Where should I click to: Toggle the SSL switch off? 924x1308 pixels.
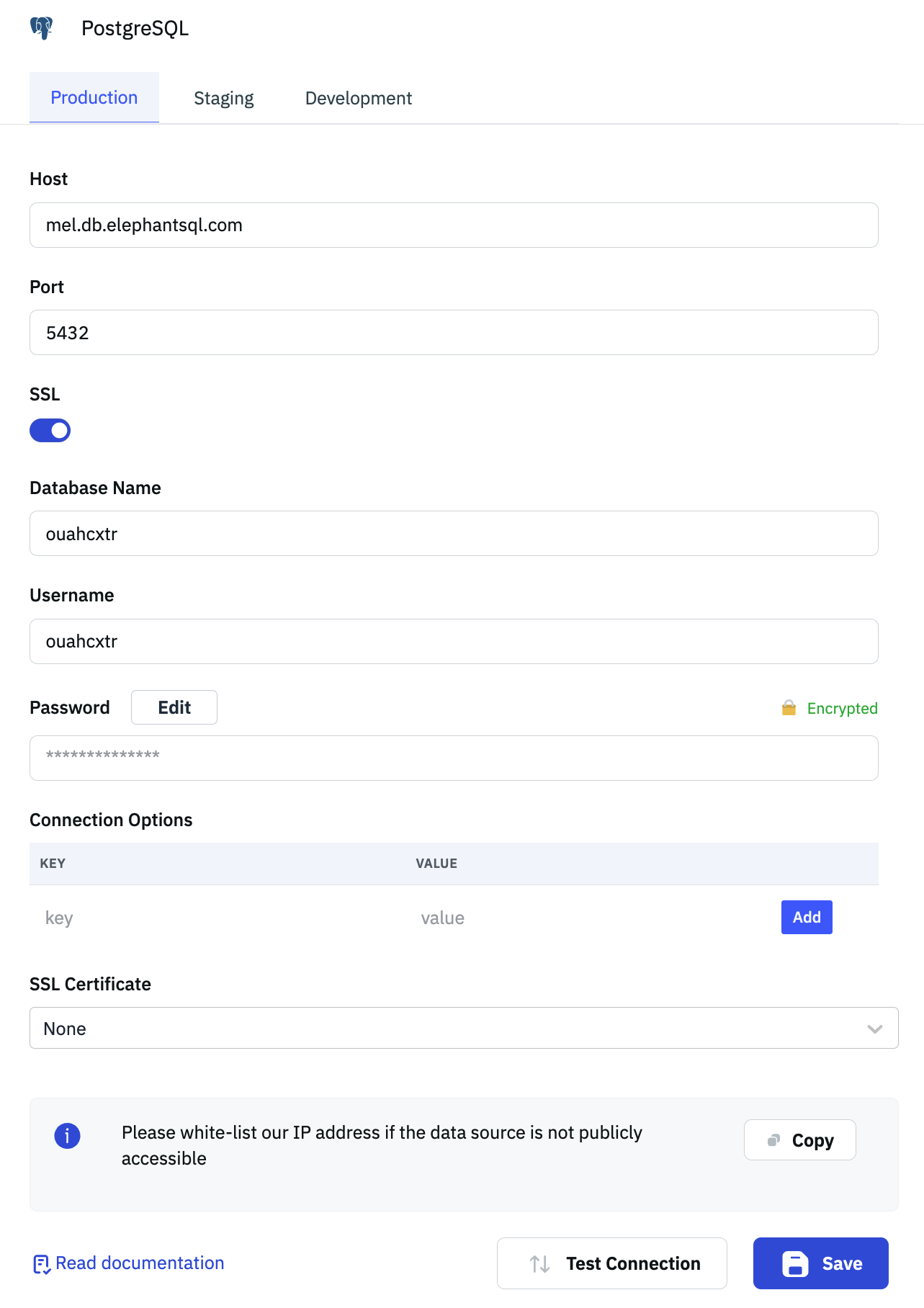click(50, 431)
